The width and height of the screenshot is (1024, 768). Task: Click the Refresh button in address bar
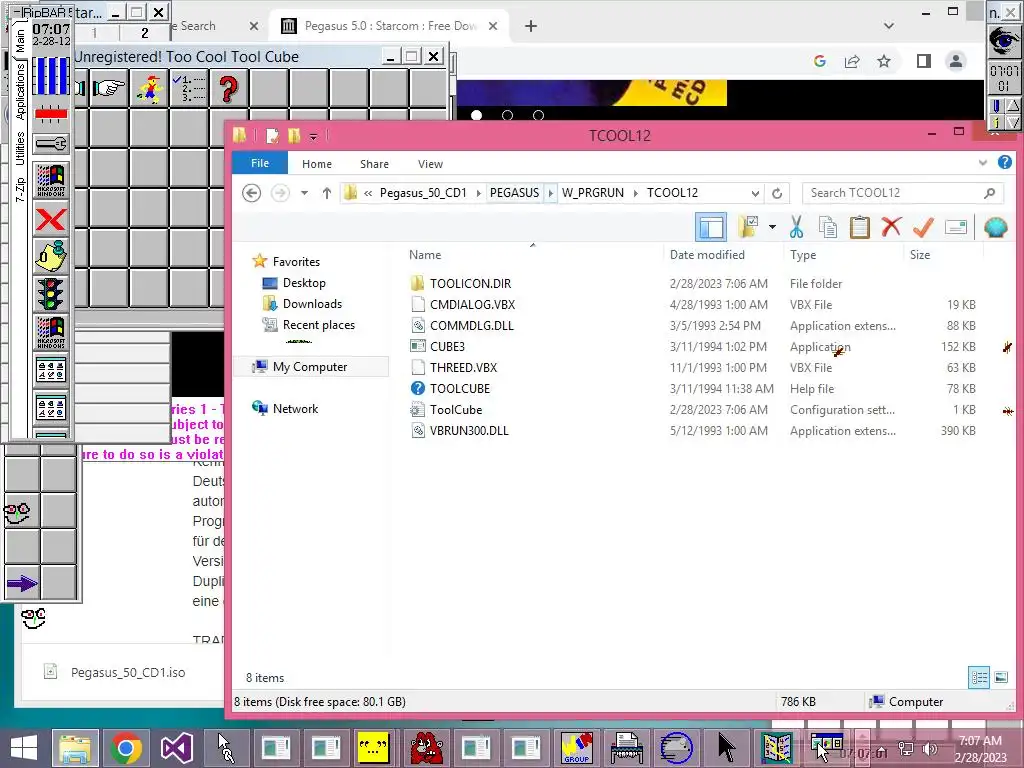click(x=777, y=193)
